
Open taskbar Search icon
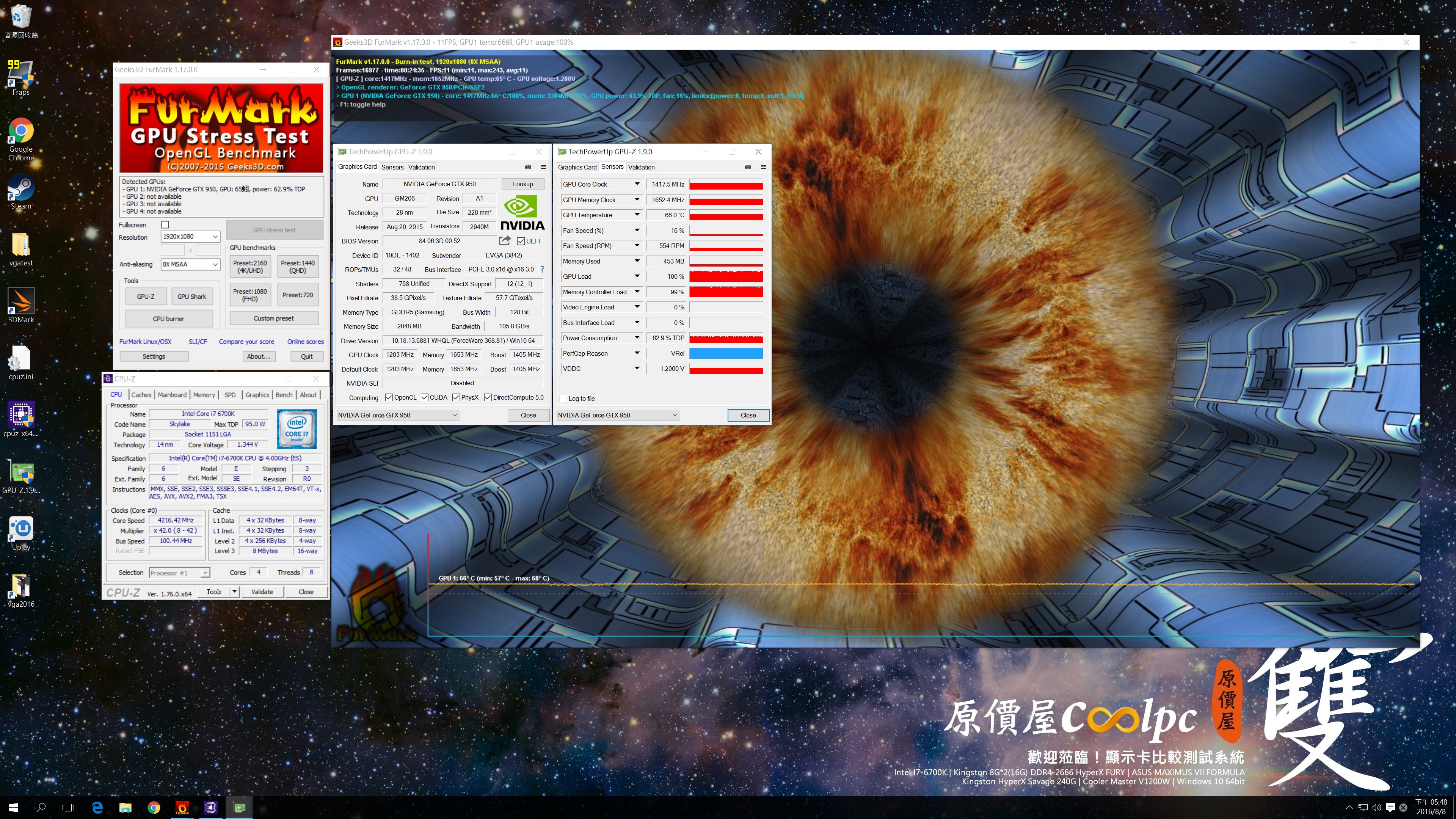[41, 808]
